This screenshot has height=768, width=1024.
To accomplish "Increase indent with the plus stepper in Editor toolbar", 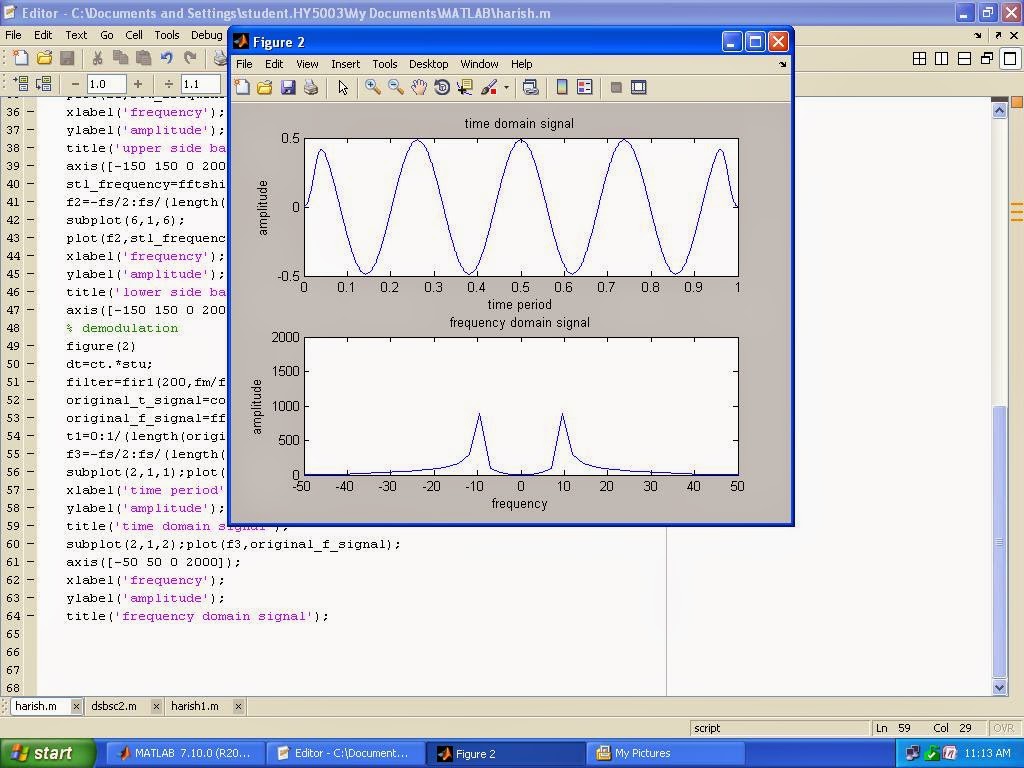I will click(138, 84).
